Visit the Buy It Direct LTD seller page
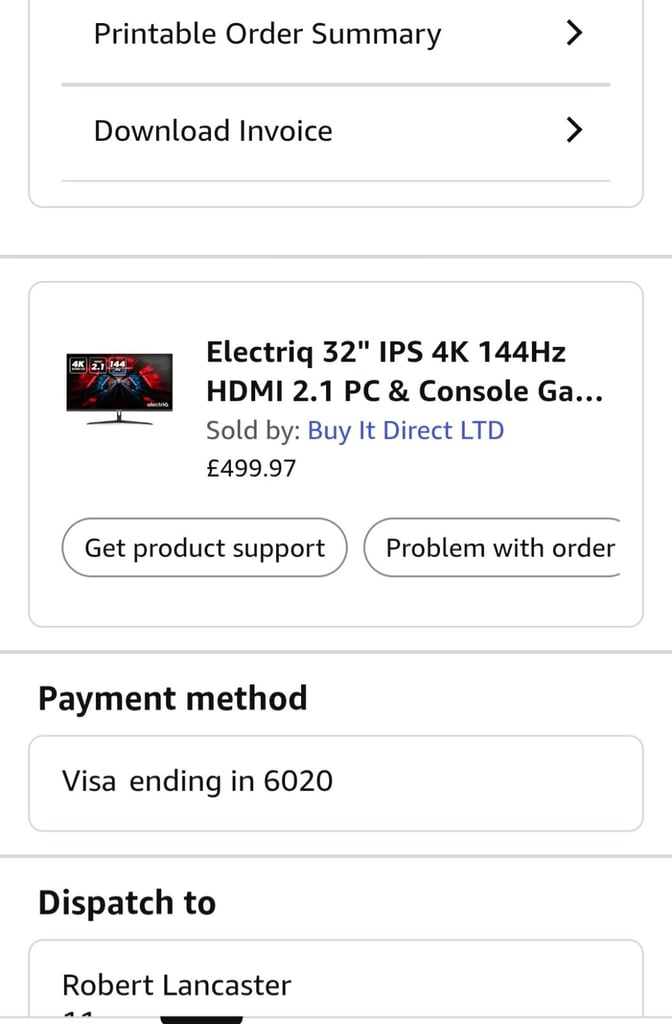The image size is (672, 1024). click(x=405, y=431)
